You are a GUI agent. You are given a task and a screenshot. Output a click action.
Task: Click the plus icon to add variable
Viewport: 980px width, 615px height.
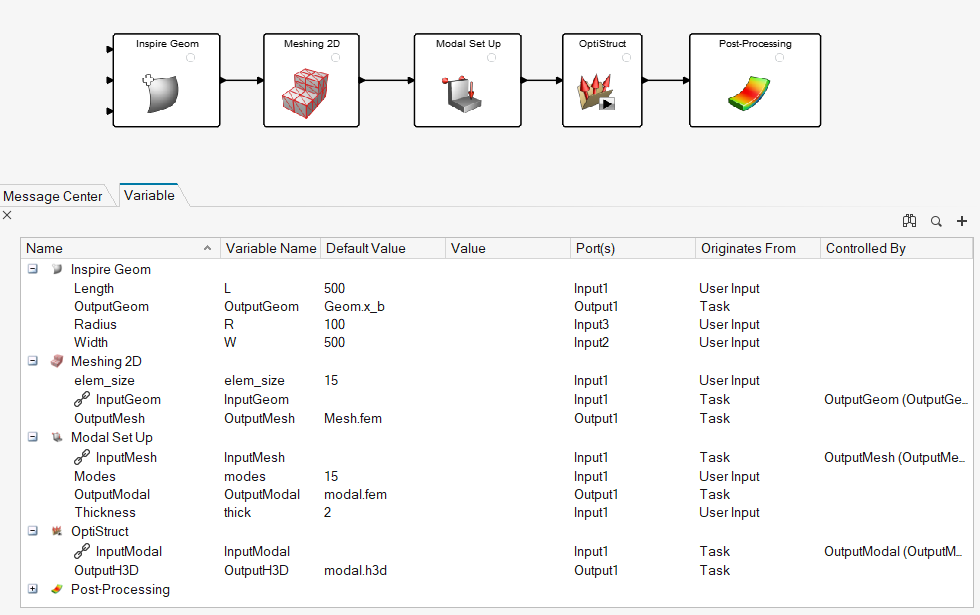pyautogui.click(x=962, y=221)
